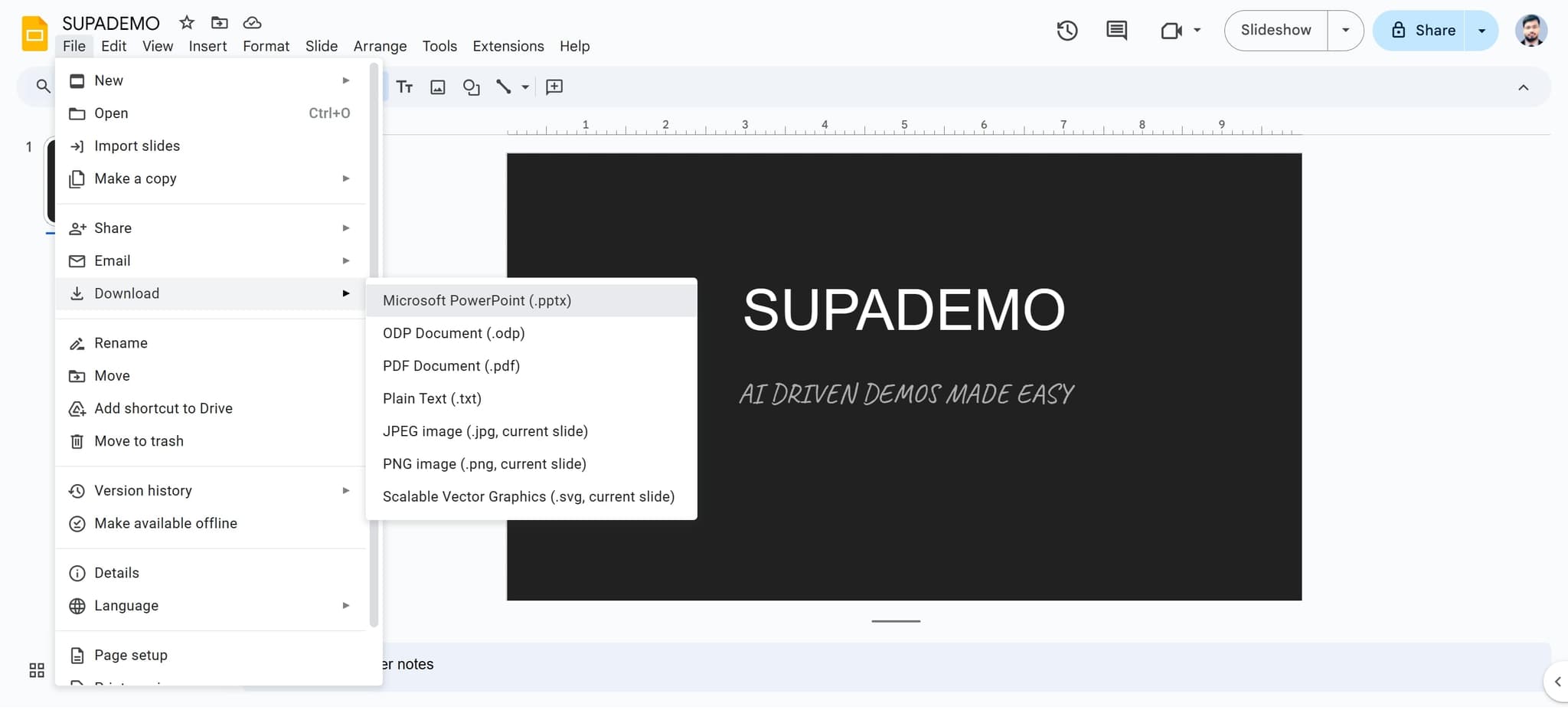Download as PDF Document
1568x710 pixels.
coord(450,365)
